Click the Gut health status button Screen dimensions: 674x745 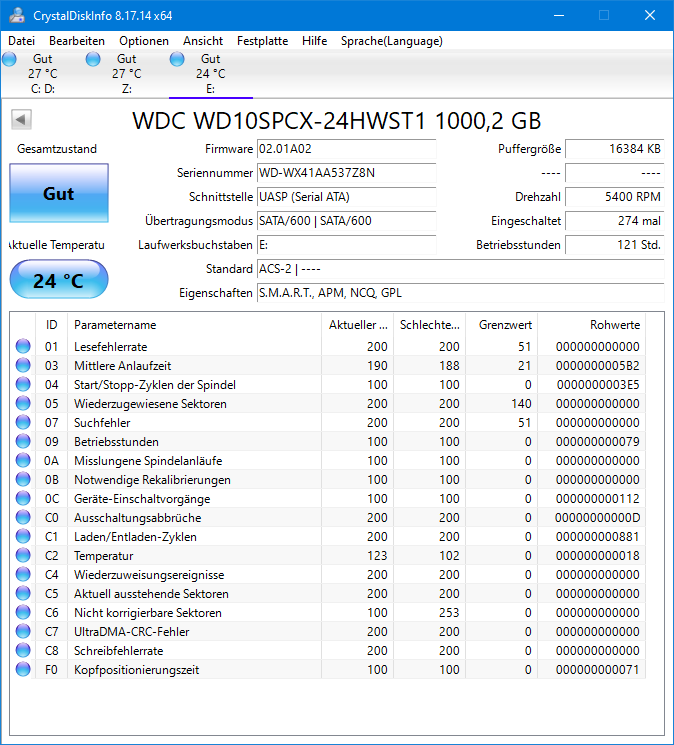point(59,193)
